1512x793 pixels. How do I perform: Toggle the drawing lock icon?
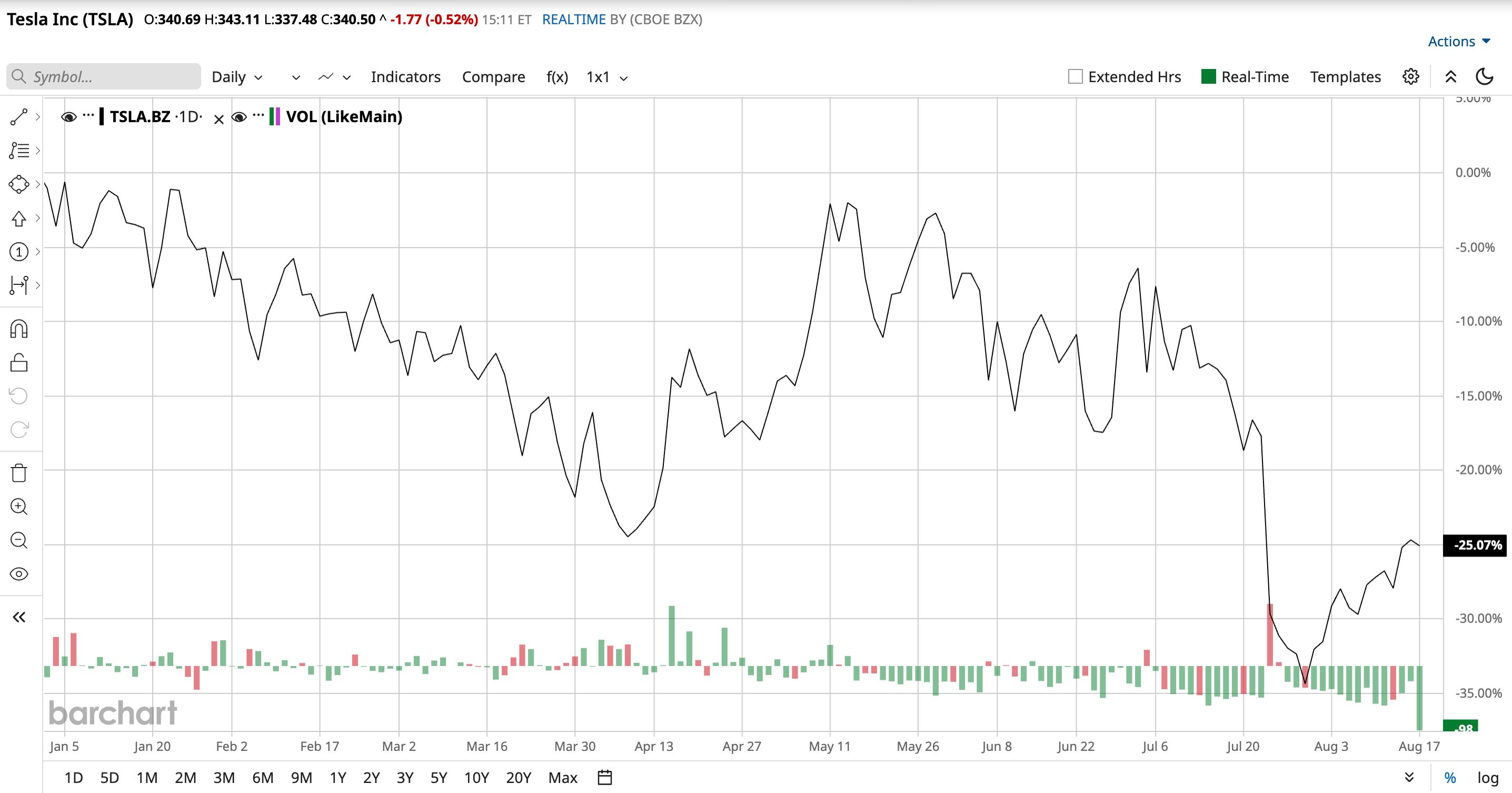19,362
